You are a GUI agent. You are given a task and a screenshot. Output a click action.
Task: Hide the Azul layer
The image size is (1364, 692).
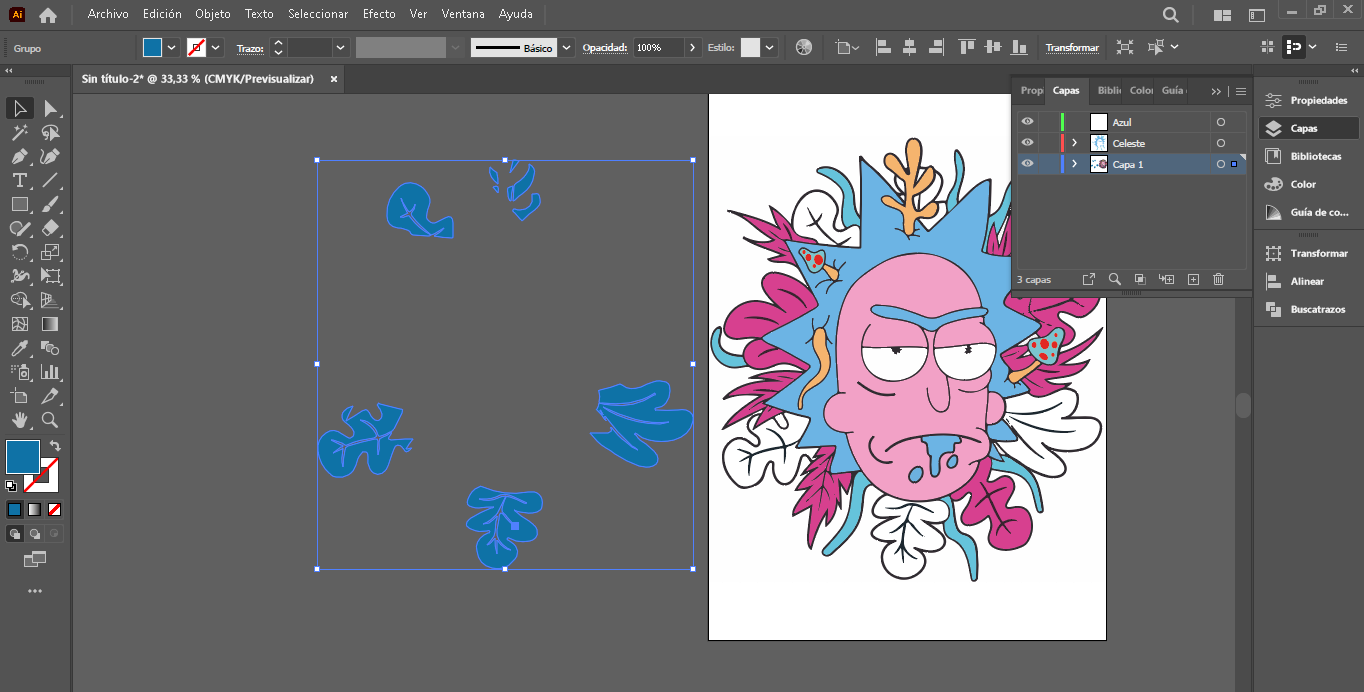[x=1027, y=122]
